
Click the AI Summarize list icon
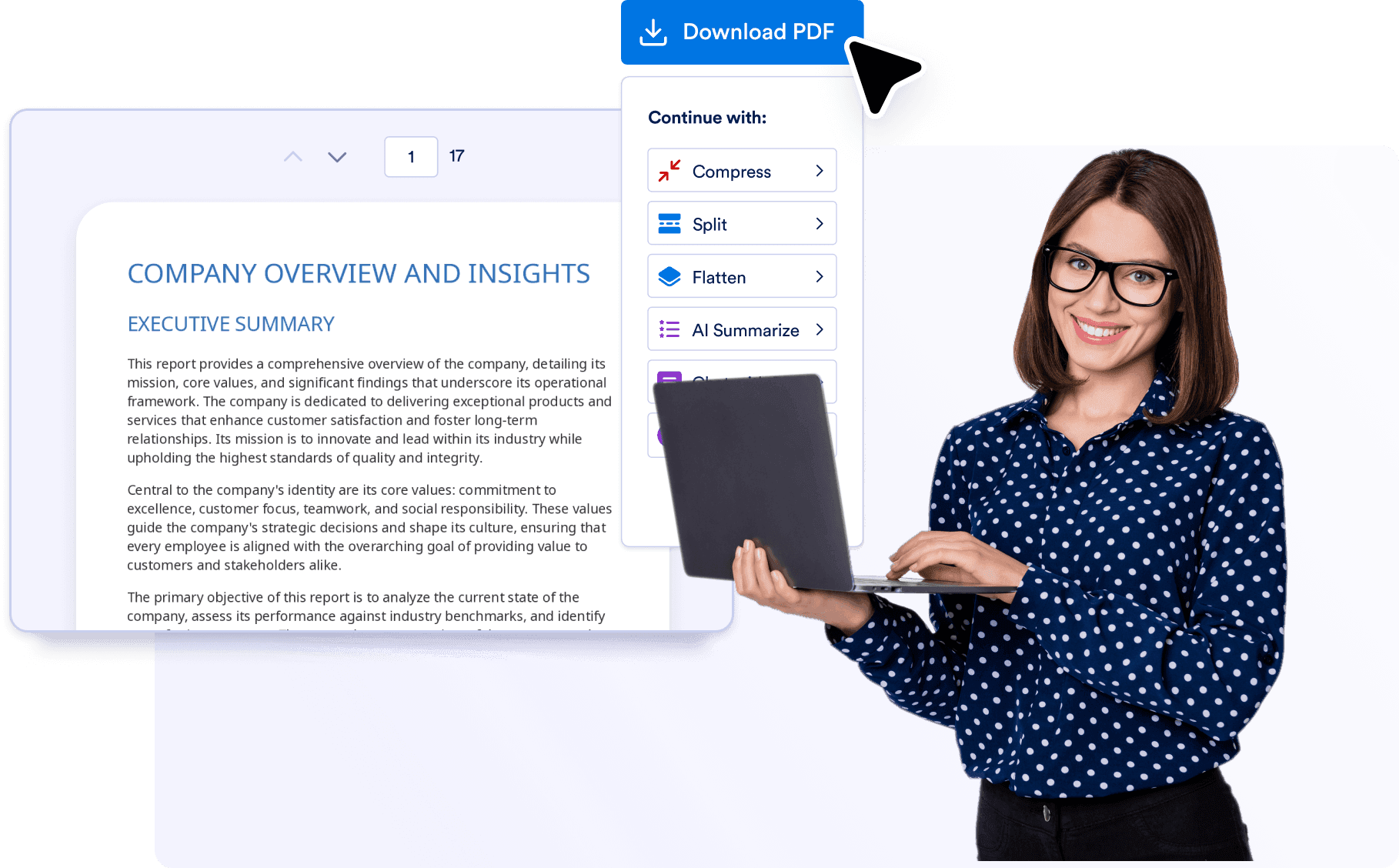click(669, 329)
